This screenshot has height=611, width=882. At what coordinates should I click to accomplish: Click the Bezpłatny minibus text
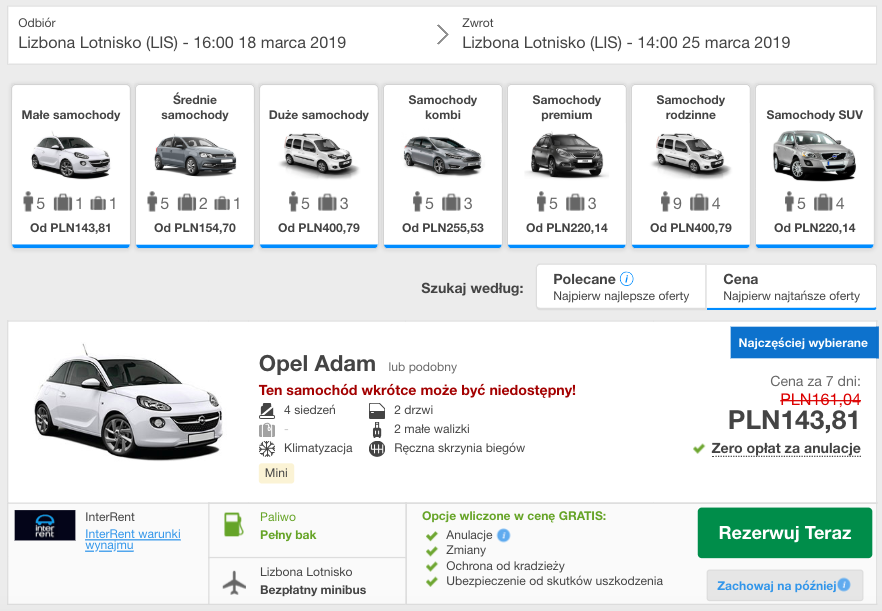coord(313,590)
